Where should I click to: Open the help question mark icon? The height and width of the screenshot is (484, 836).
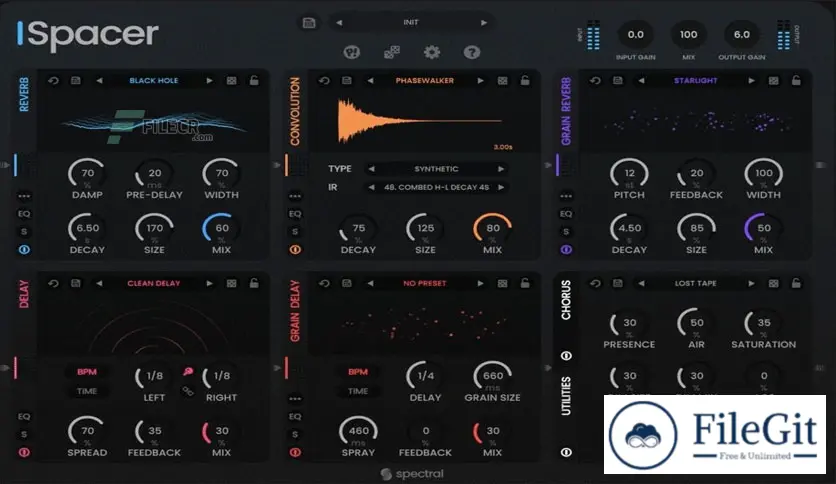point(471,52)
